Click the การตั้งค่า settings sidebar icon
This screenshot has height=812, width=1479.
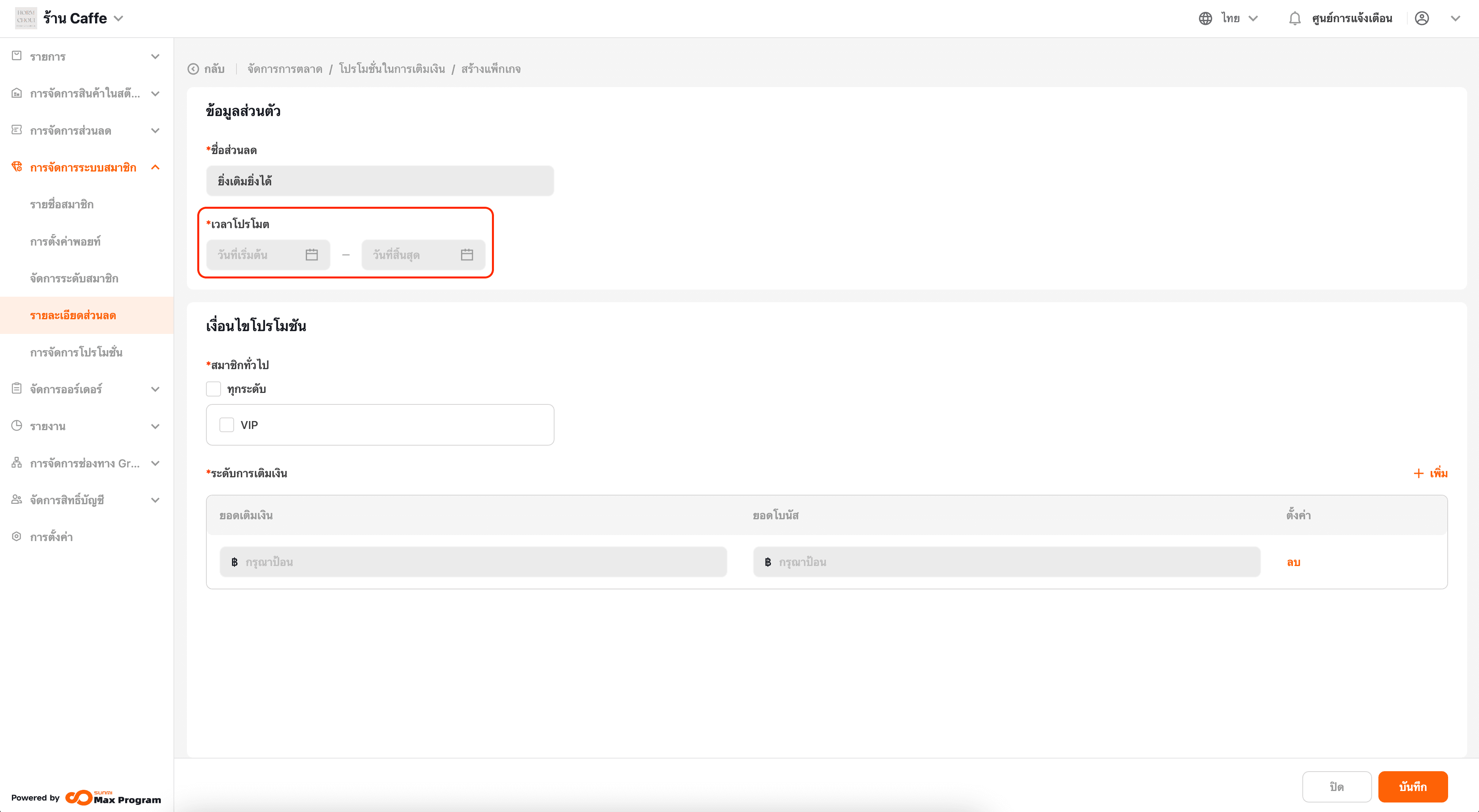click(17, 536)
